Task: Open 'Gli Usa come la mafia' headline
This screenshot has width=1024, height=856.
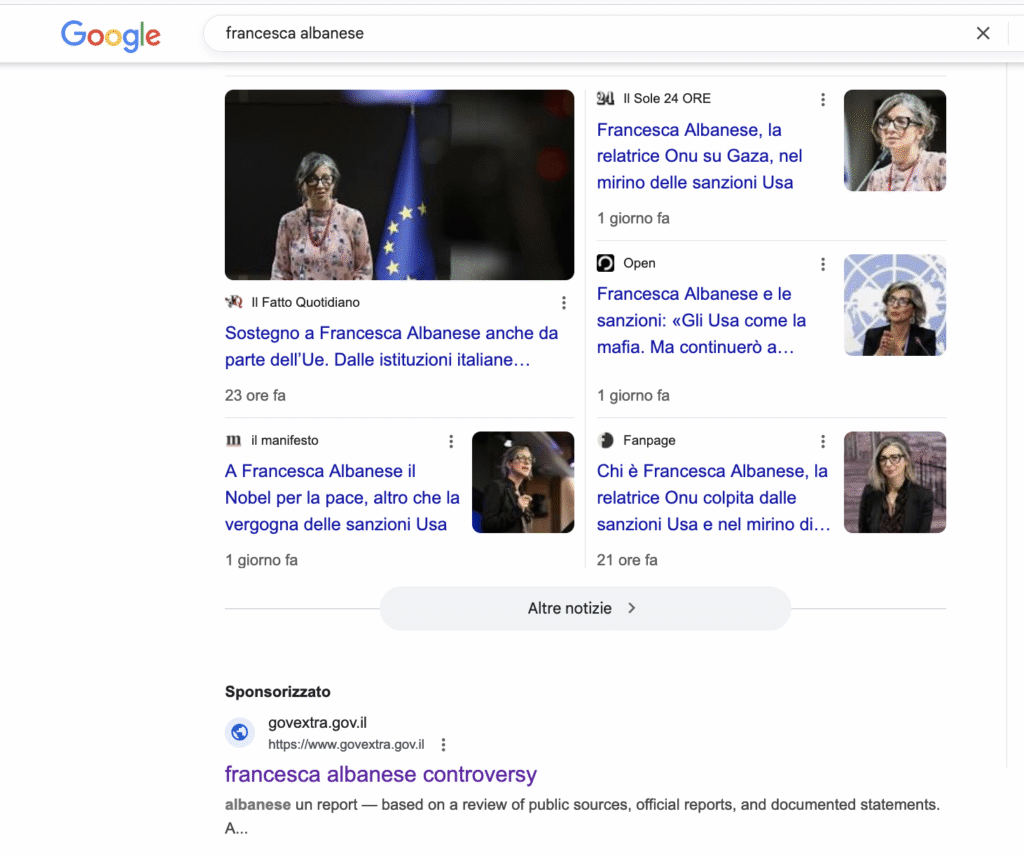Action: 701,320
